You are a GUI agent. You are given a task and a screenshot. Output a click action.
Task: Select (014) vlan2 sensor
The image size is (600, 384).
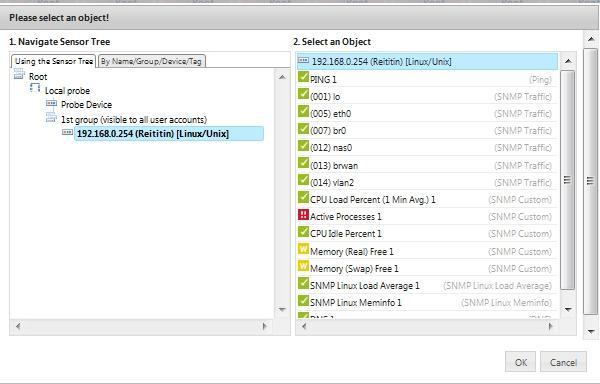click(x=427, y=182)
